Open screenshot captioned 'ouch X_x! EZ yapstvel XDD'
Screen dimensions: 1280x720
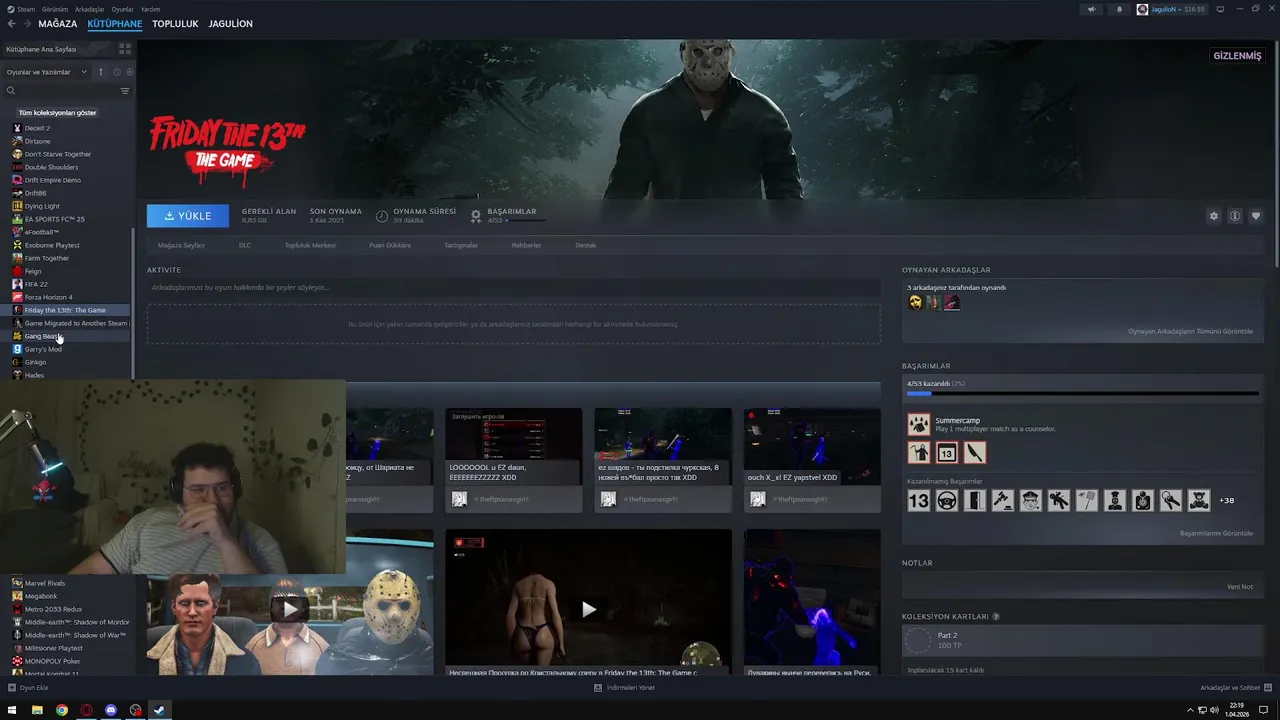[812, 460]
